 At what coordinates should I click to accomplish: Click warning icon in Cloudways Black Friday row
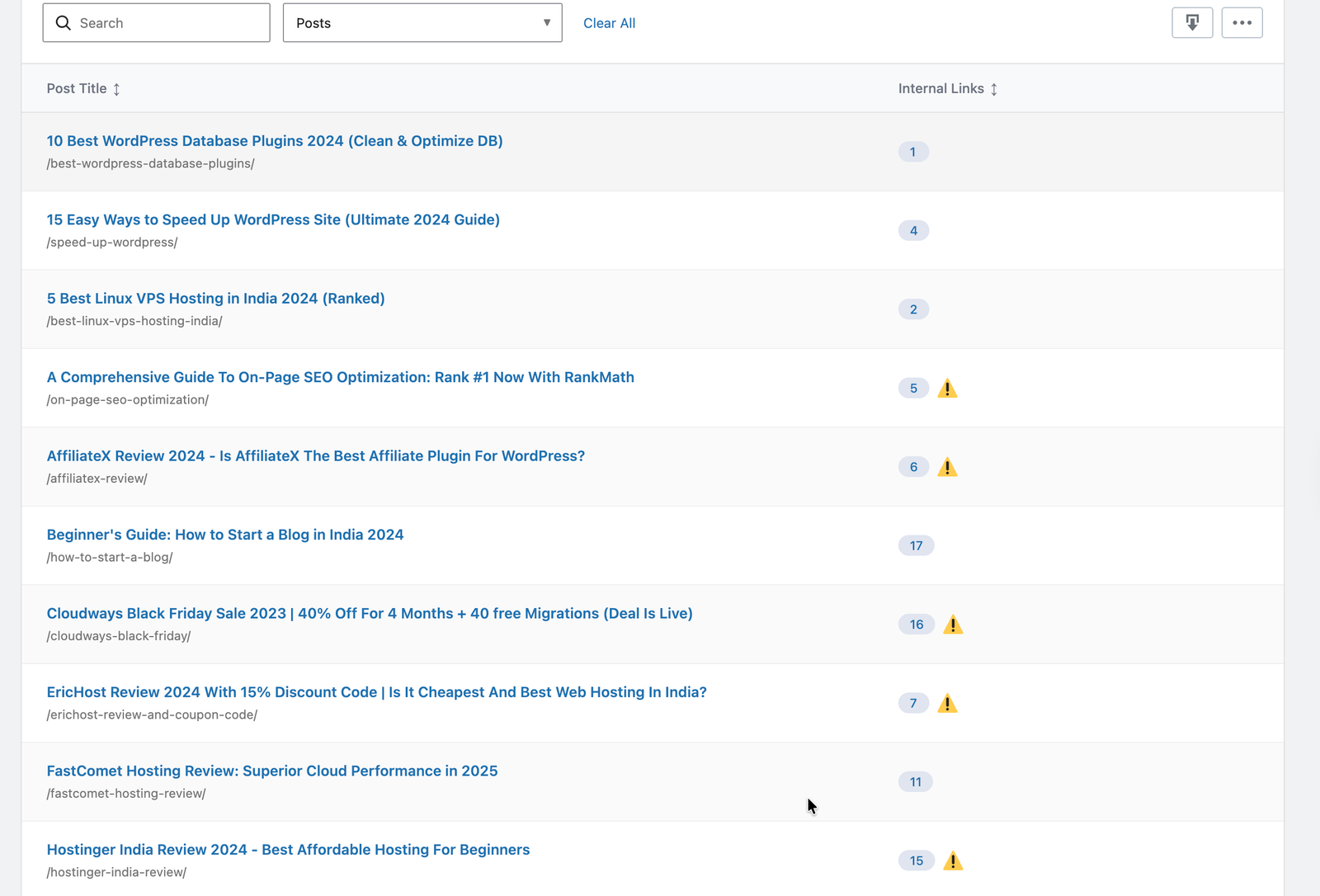[953, 625]
